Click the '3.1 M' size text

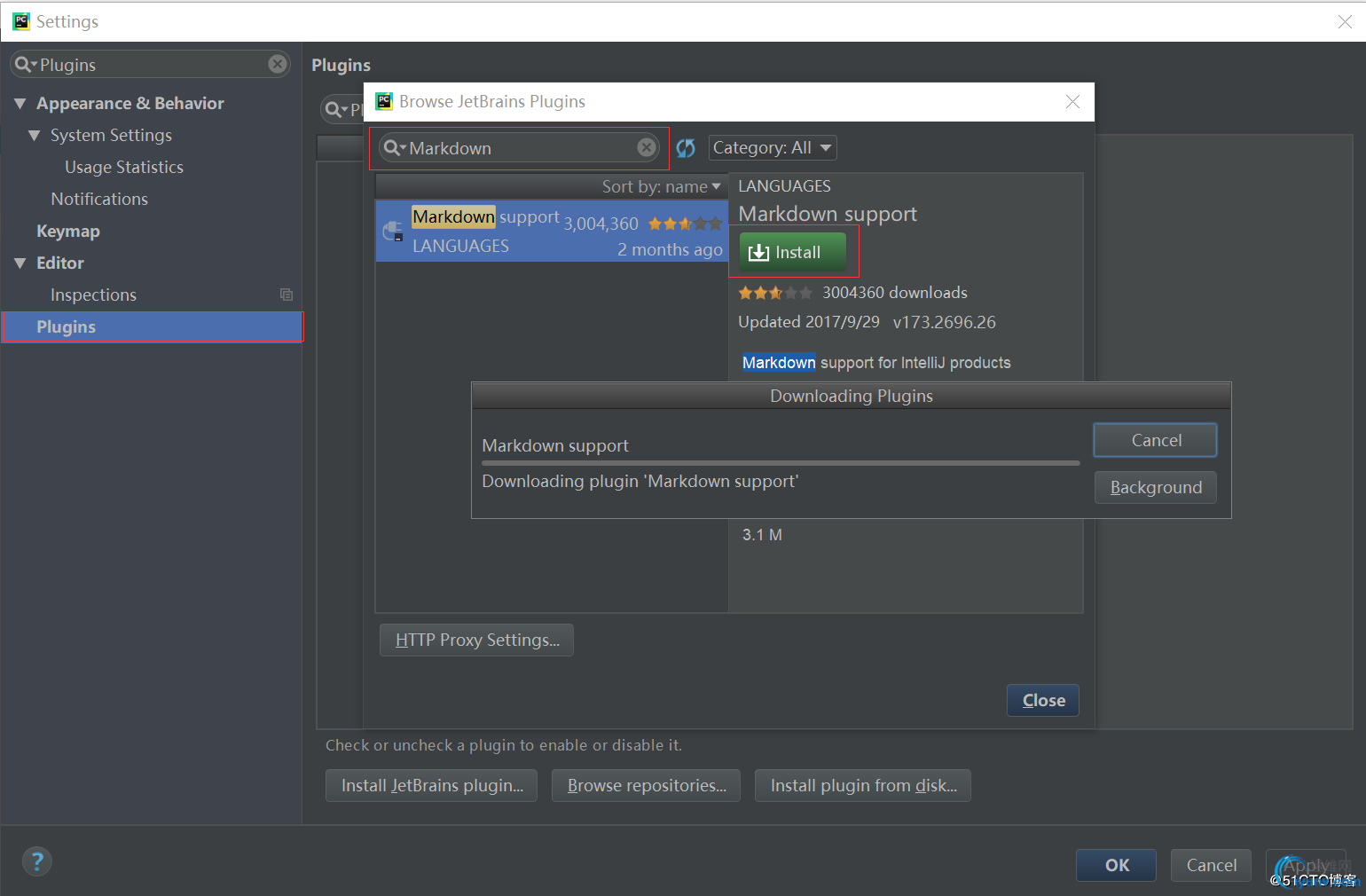pyautogui.click(x=762, y=535)
